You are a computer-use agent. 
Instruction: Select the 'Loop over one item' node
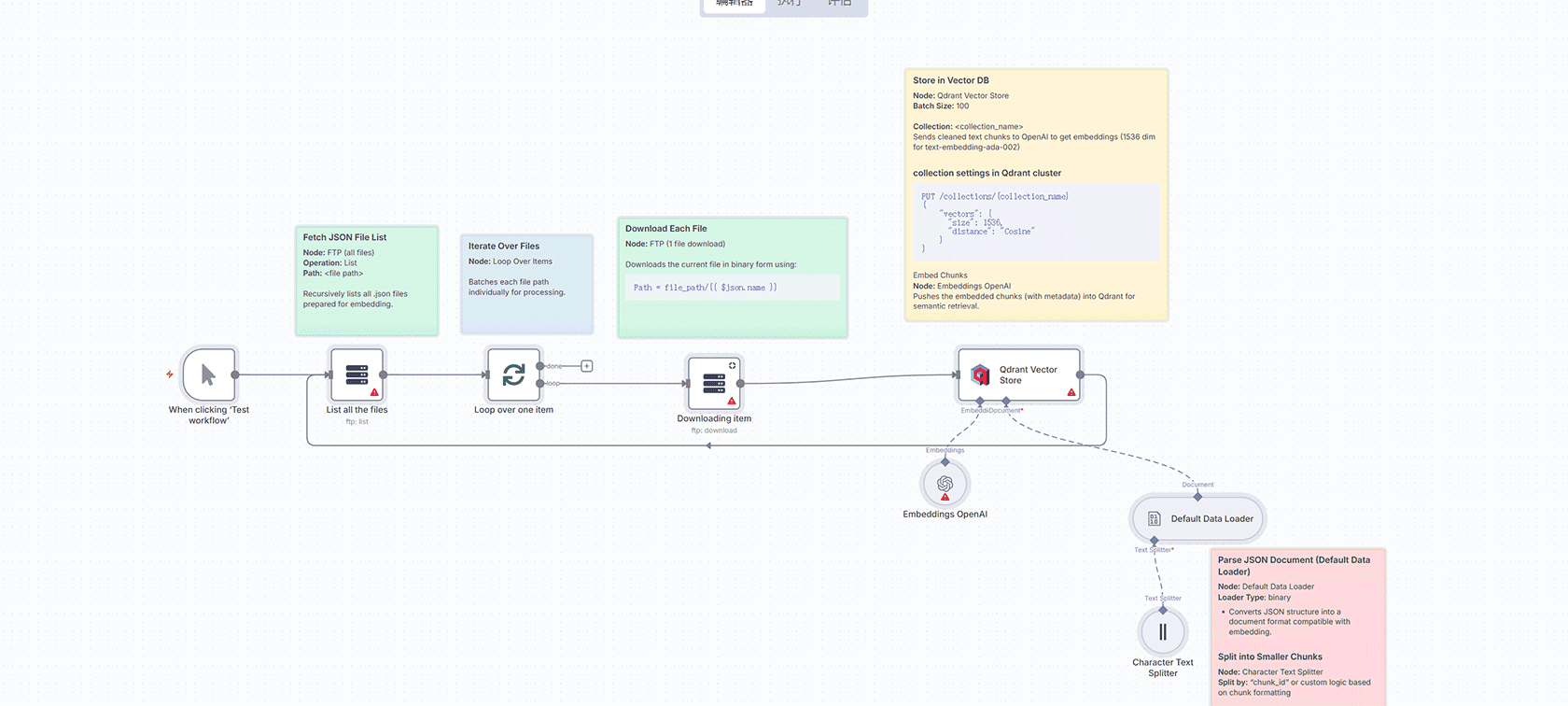[513, 374]
